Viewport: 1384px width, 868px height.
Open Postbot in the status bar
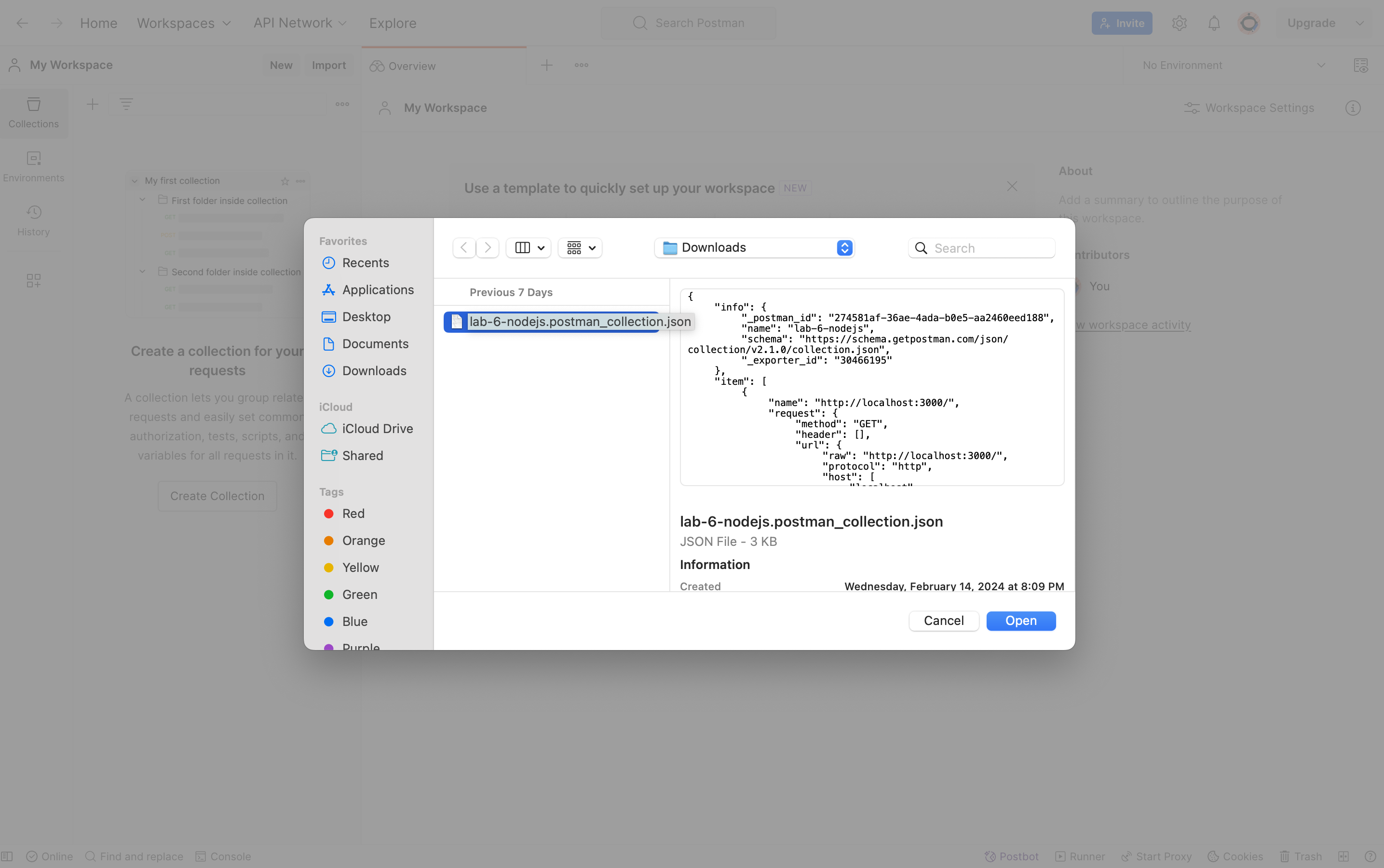[1011, 856]
